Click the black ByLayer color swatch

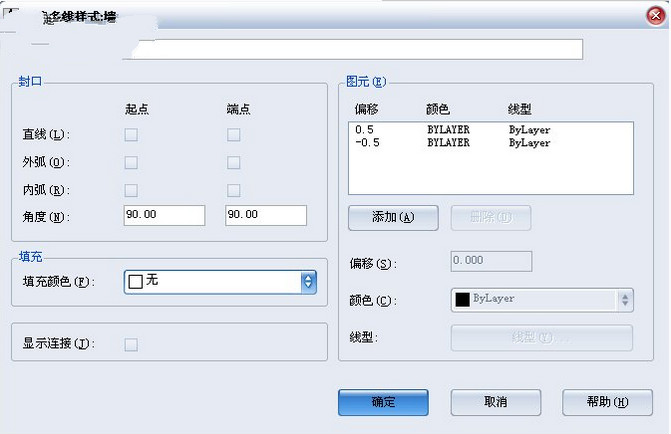click(x=463, y=300)
